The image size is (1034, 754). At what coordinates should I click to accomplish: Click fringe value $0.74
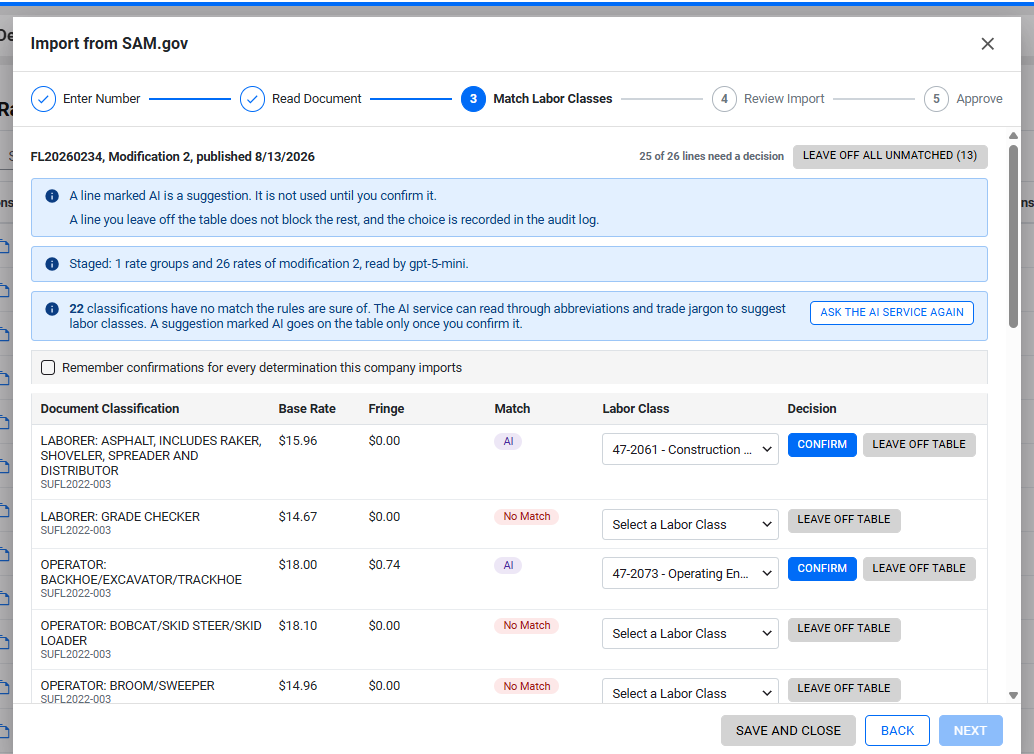click(x=384, y=565)
